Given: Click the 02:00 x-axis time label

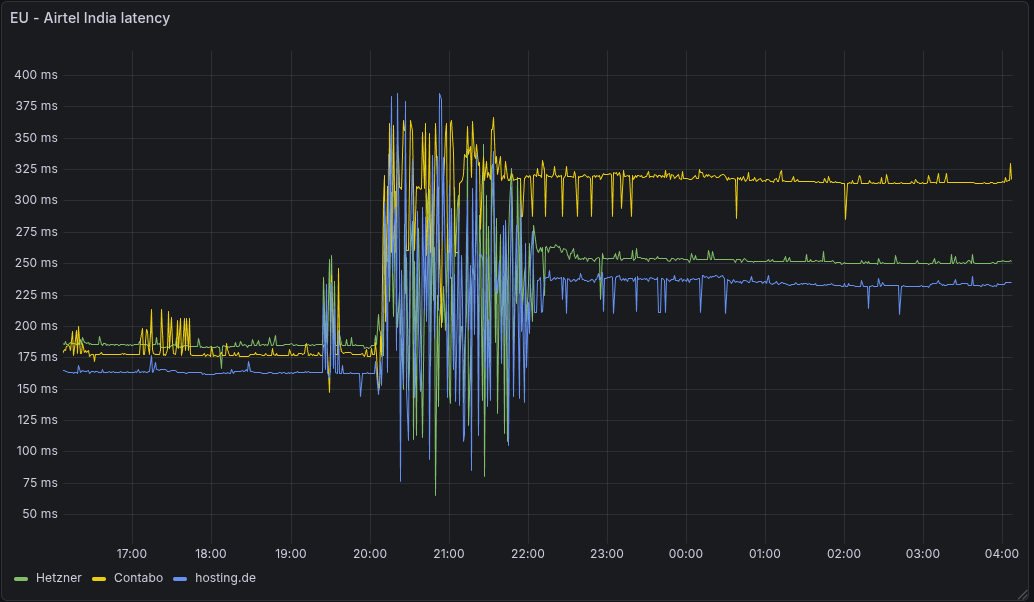Looking at the screenshot, I should point(843,553).
